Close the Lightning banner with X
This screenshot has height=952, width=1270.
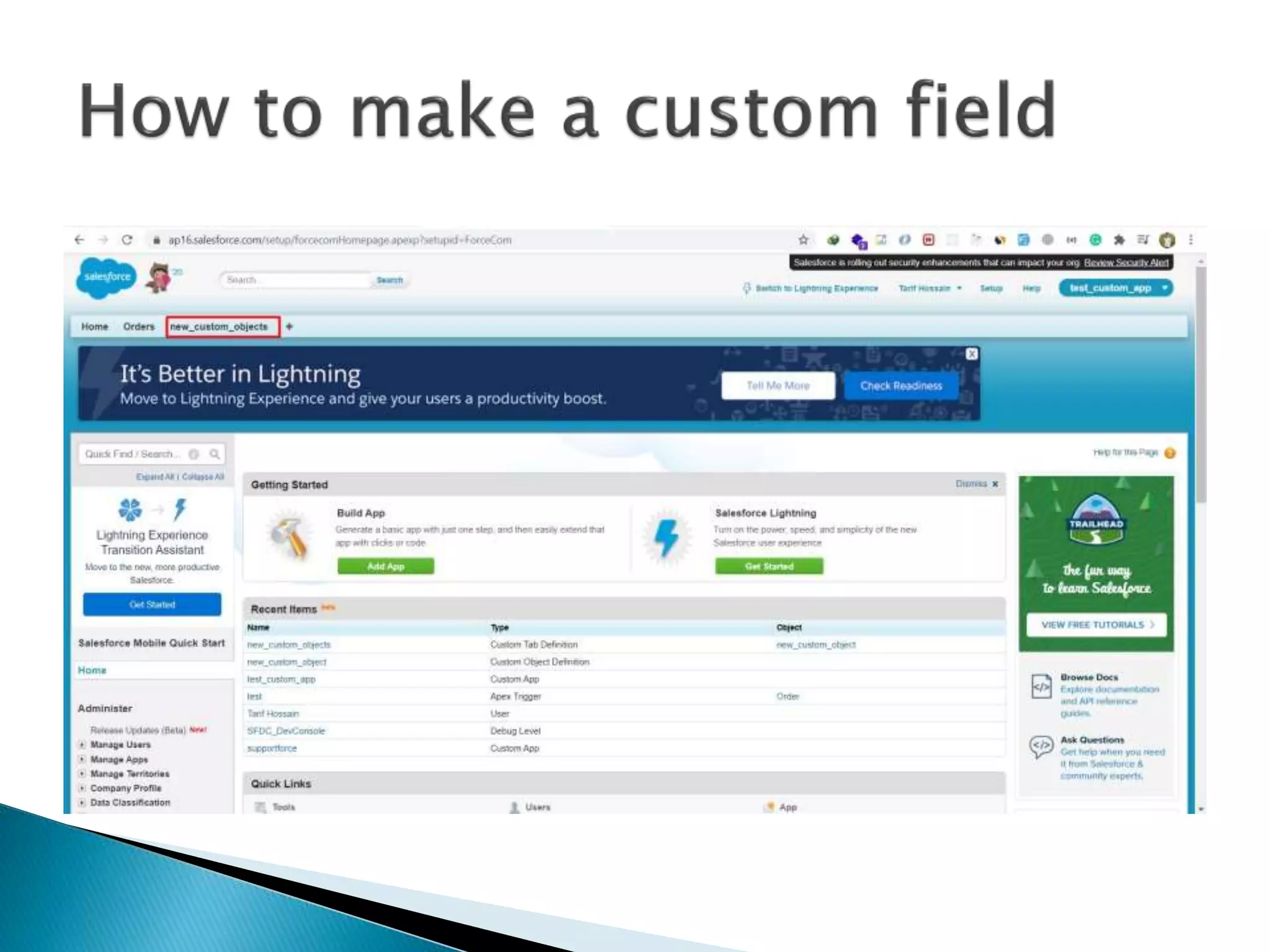pos(972,354)
